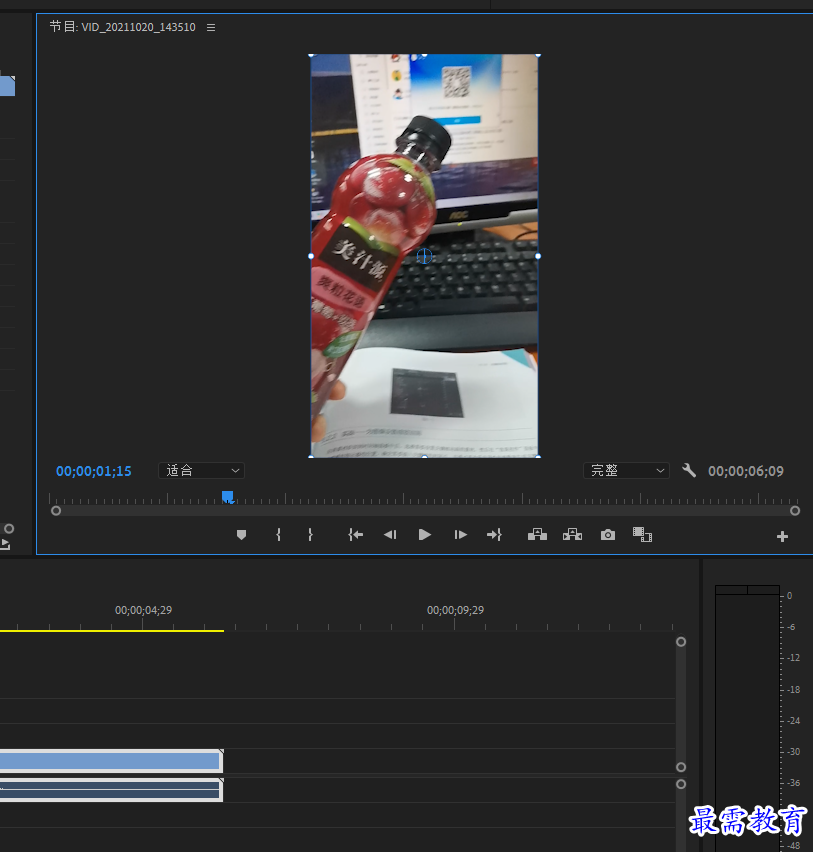Click top handle of timeline vertical scrollbar

pos(680,642)
